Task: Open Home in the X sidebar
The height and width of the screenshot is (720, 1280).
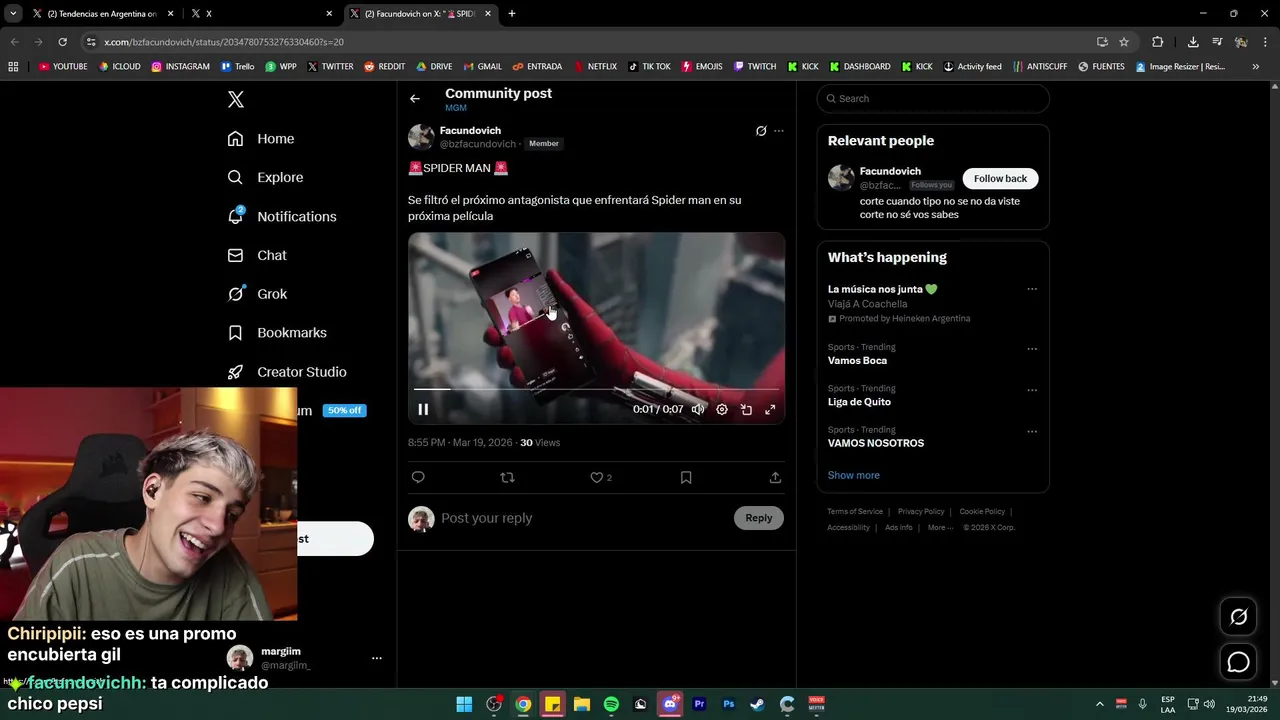Action: pyautogui.click(x=261, y=139)
